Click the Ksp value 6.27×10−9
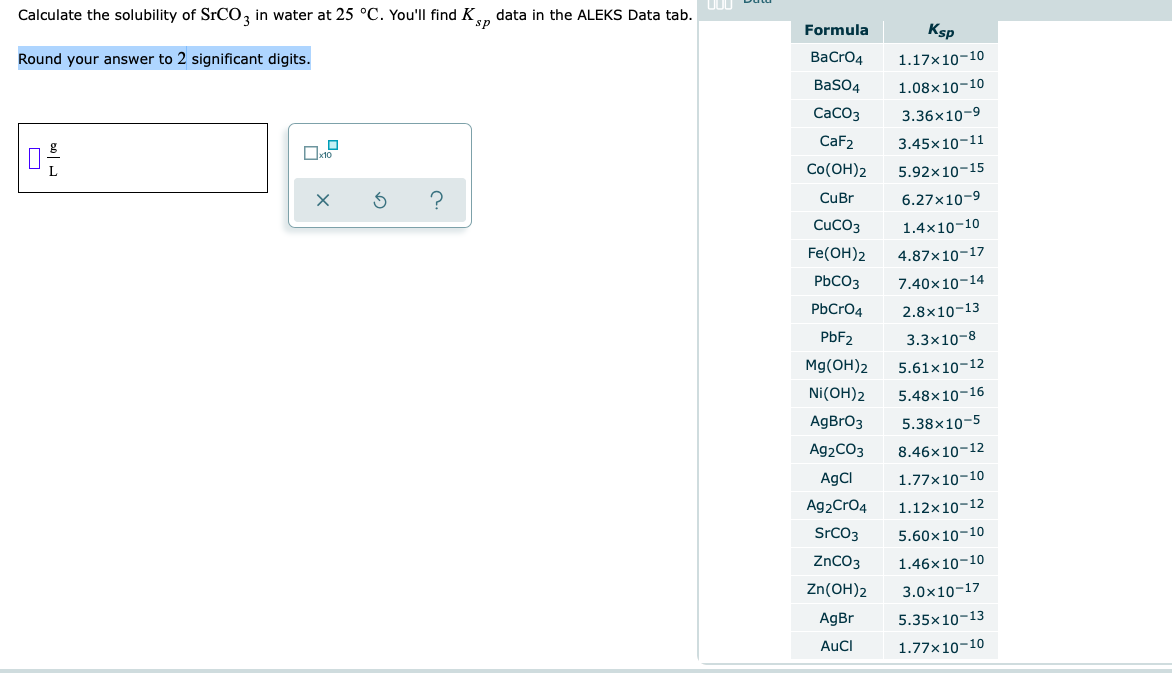Screen dimensions: 1172x673 tap(941, 198)
